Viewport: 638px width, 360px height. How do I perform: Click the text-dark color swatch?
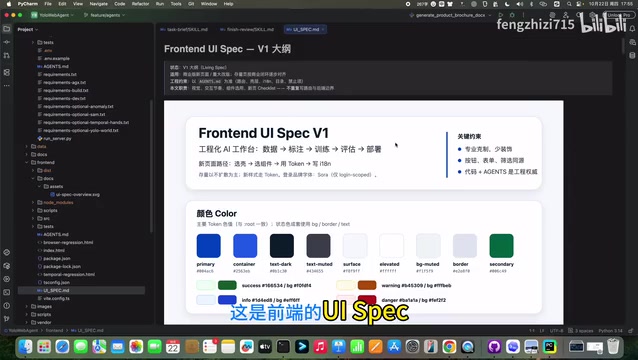282,246
